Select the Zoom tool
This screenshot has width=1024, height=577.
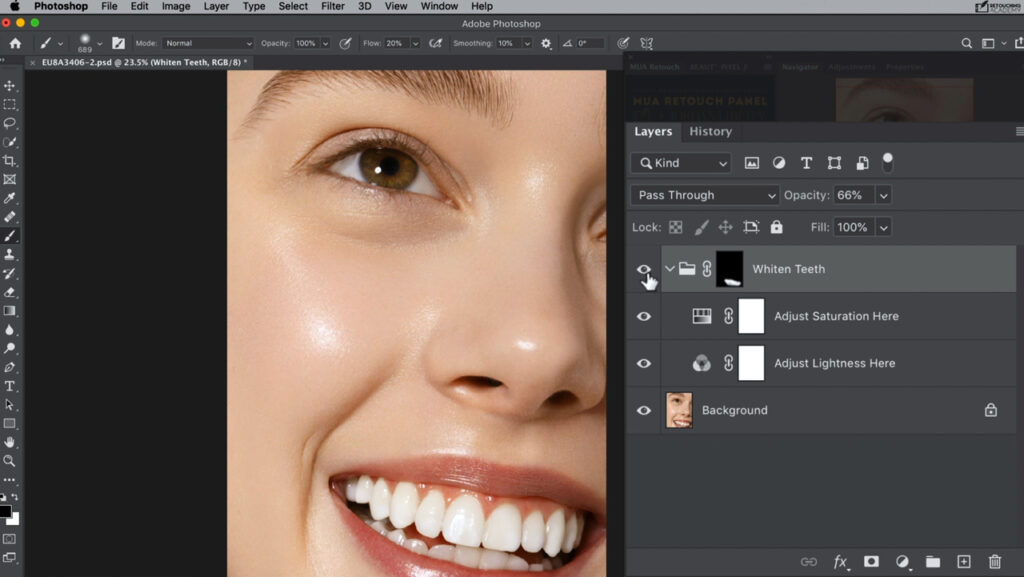click(x=11, y=462)
